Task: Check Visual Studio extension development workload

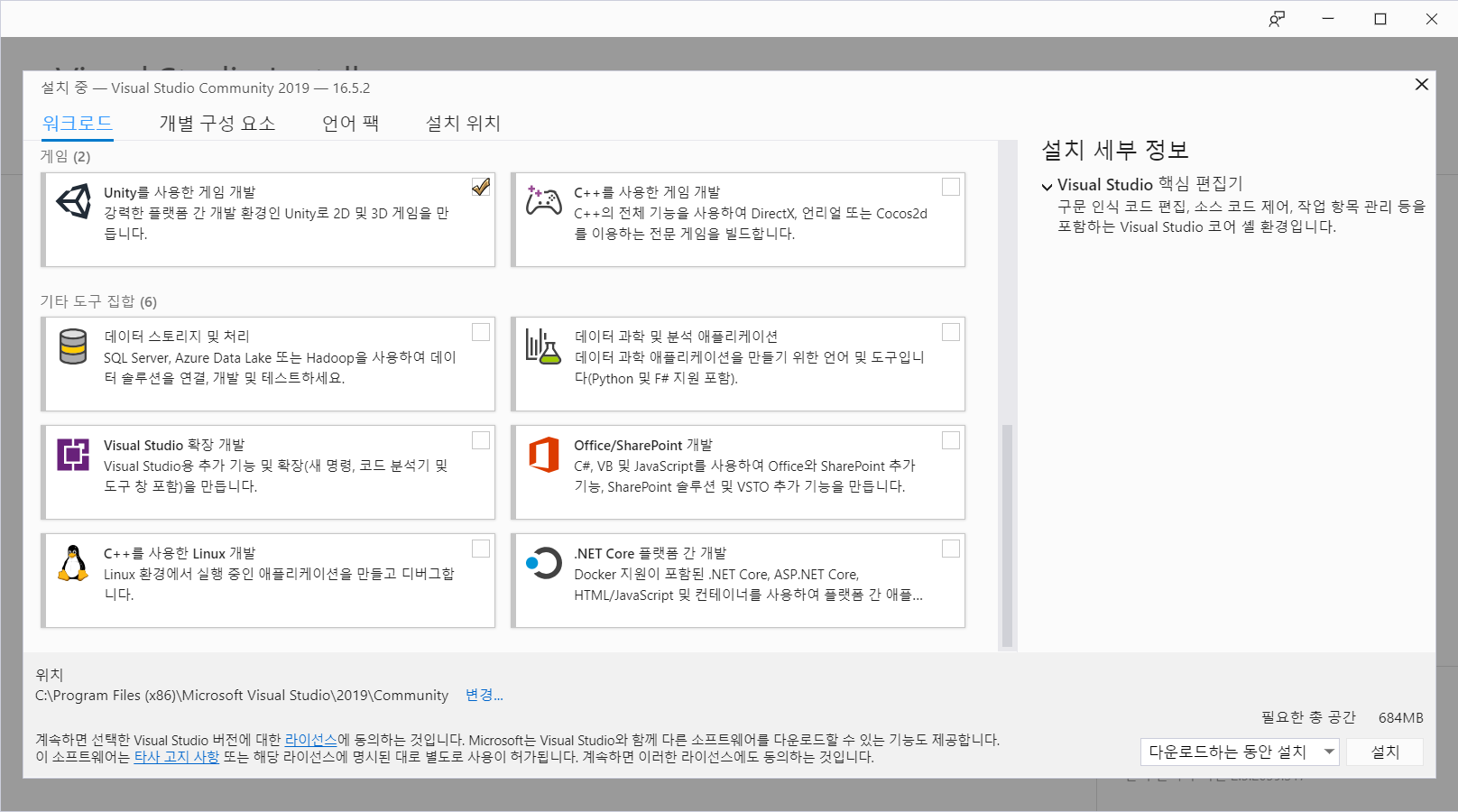Action: 481,440
